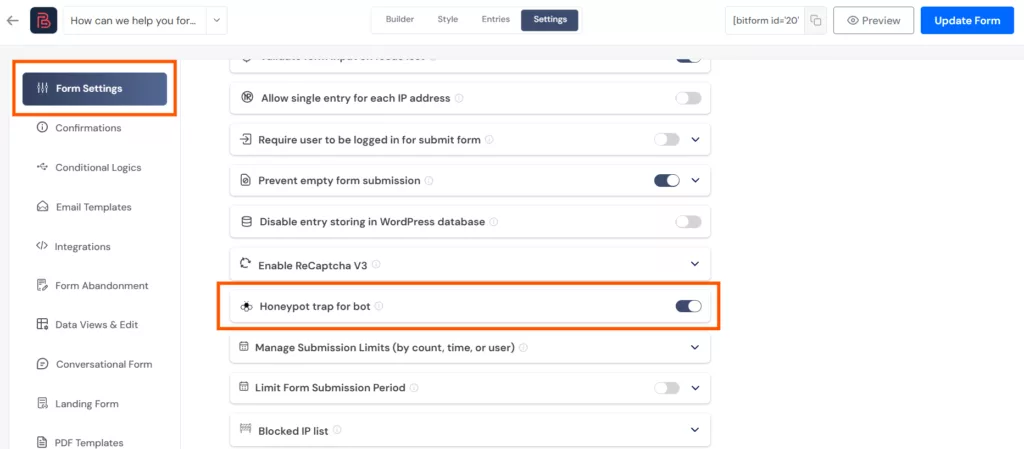Copy the bitform shortcode
1024x449 pixels.
click(815, 20)
